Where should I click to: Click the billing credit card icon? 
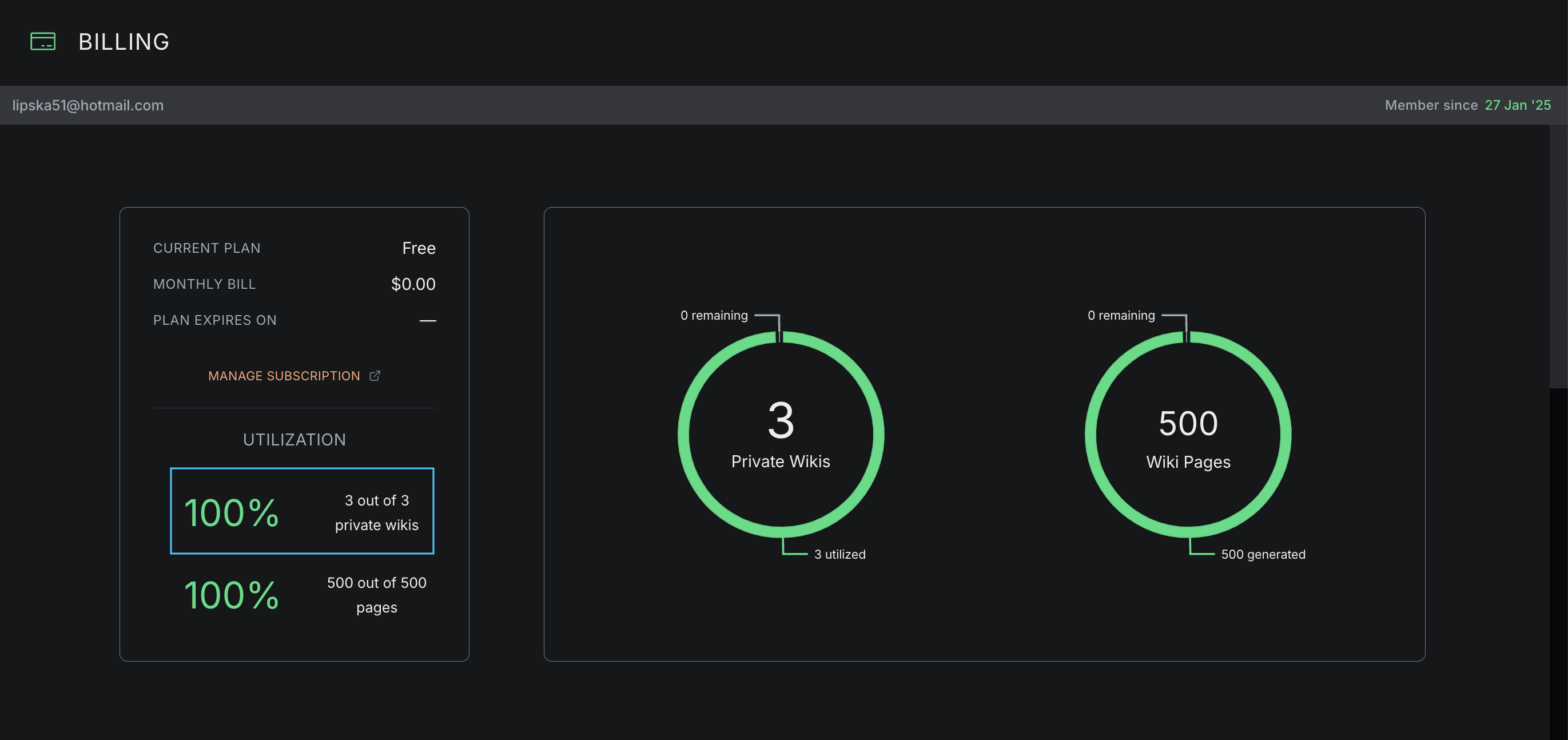pos(43,41)
